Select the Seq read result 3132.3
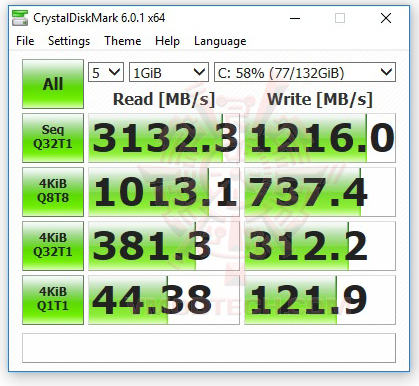Screen dimensions: 419x386 [x=164, y=138]
